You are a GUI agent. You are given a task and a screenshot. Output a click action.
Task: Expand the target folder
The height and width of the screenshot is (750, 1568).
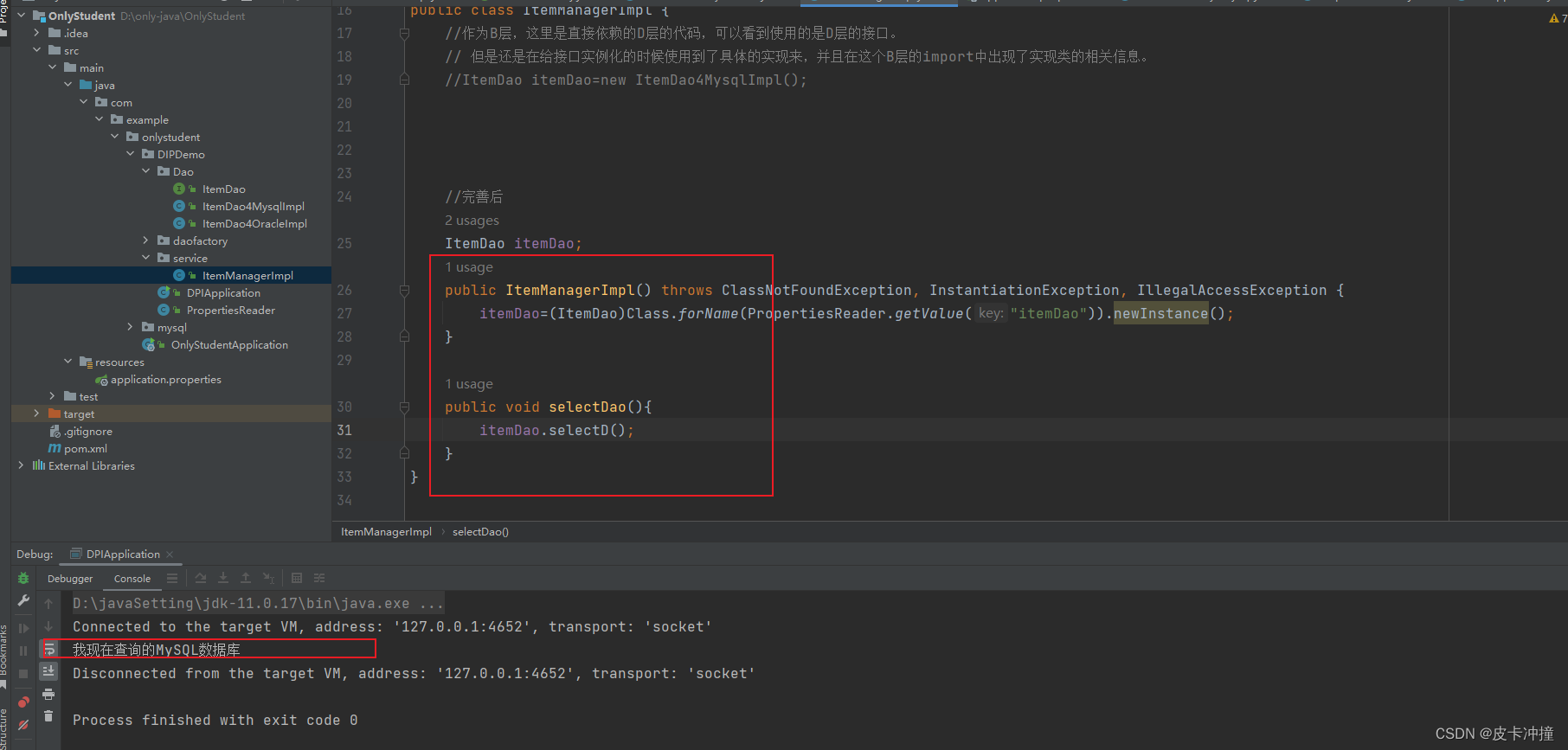(37, 413)
